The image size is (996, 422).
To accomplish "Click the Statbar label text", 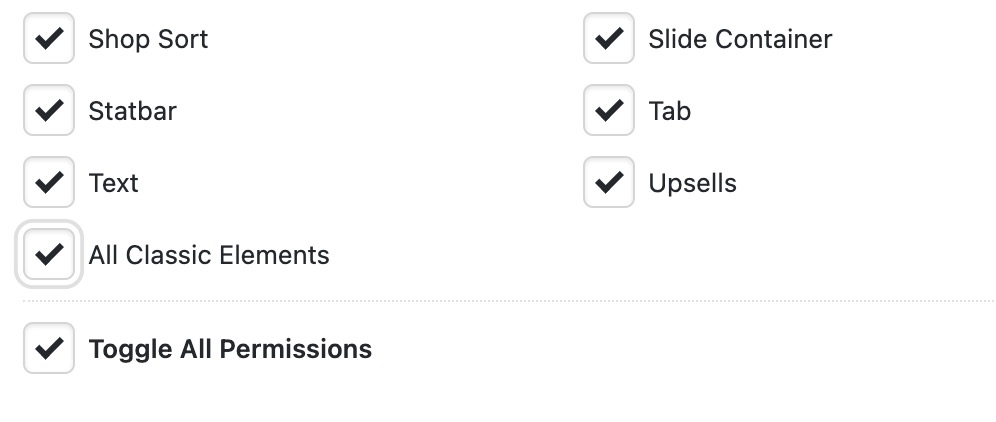I will (x=132, y=112).
